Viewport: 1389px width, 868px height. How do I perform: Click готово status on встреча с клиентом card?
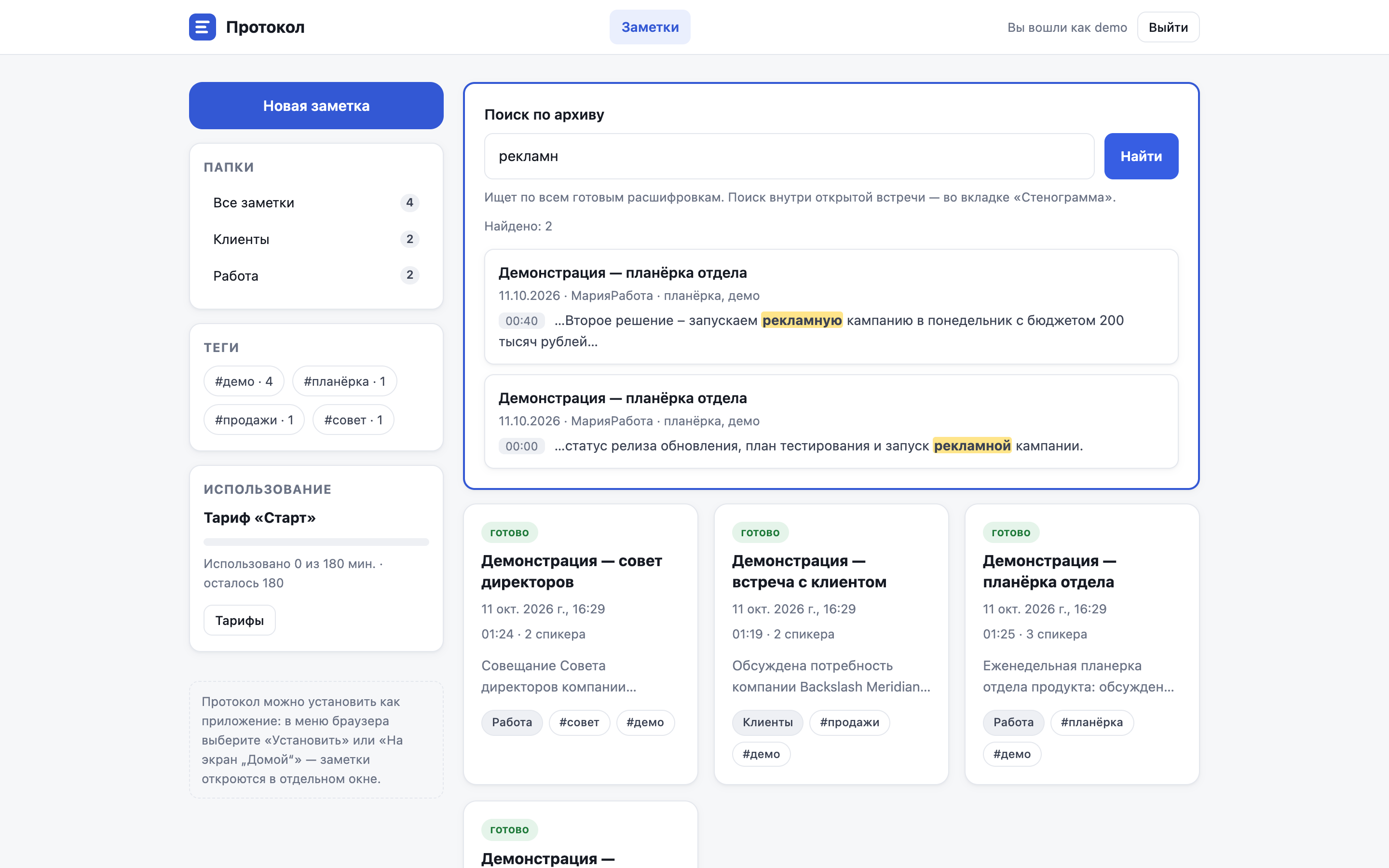pos(761,532)
